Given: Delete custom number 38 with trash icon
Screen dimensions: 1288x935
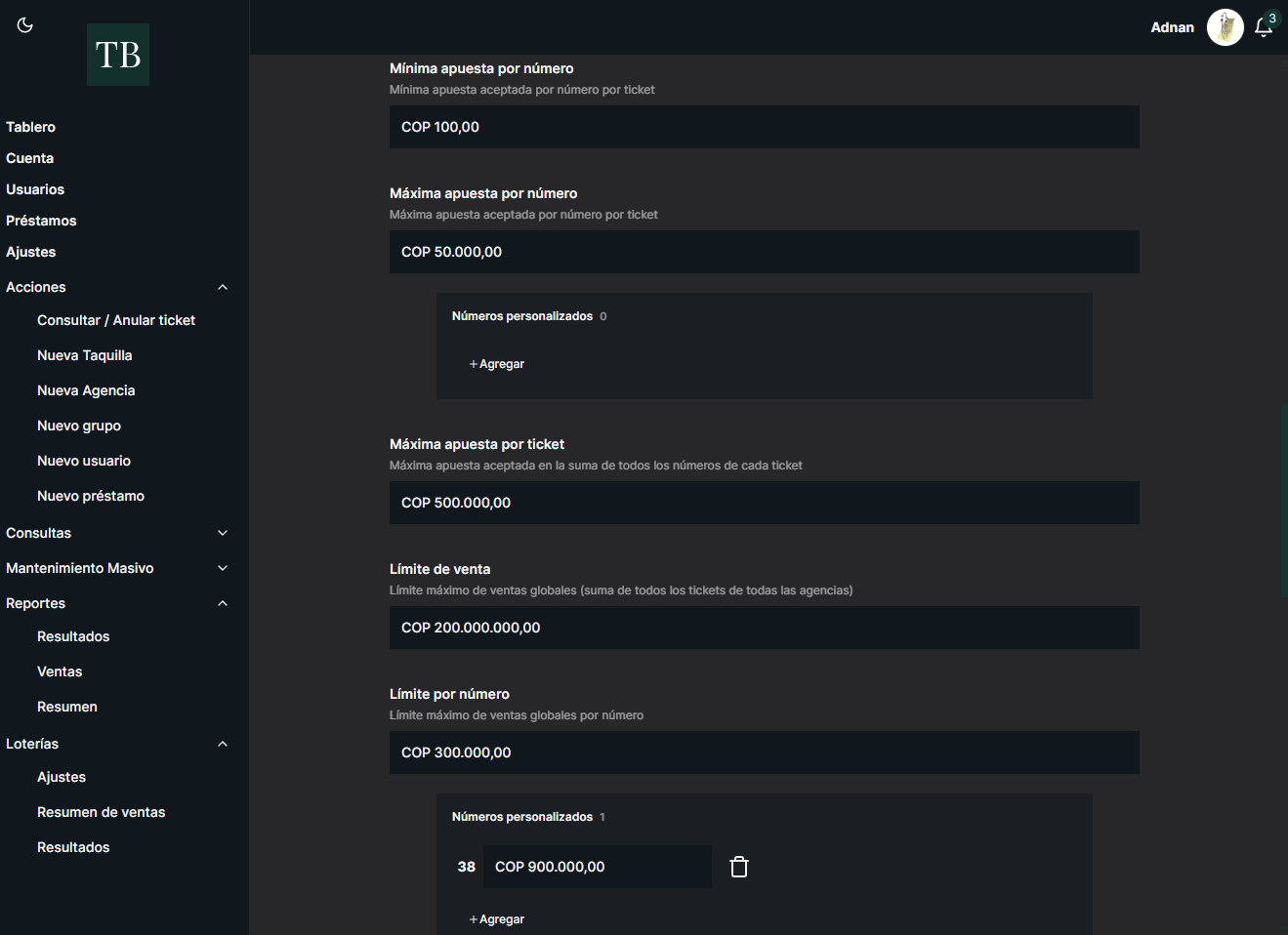Looking at the screenshot, I should 739,867.
